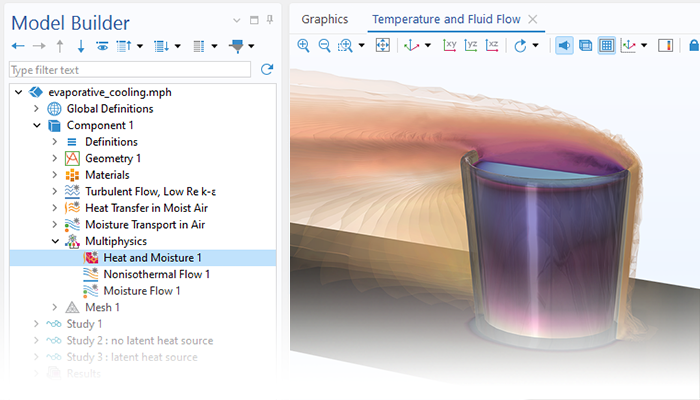Screen dimensions: 700x400
Task: Select evaporative_cooling.mph in the tree
Action: pos(110,92)
